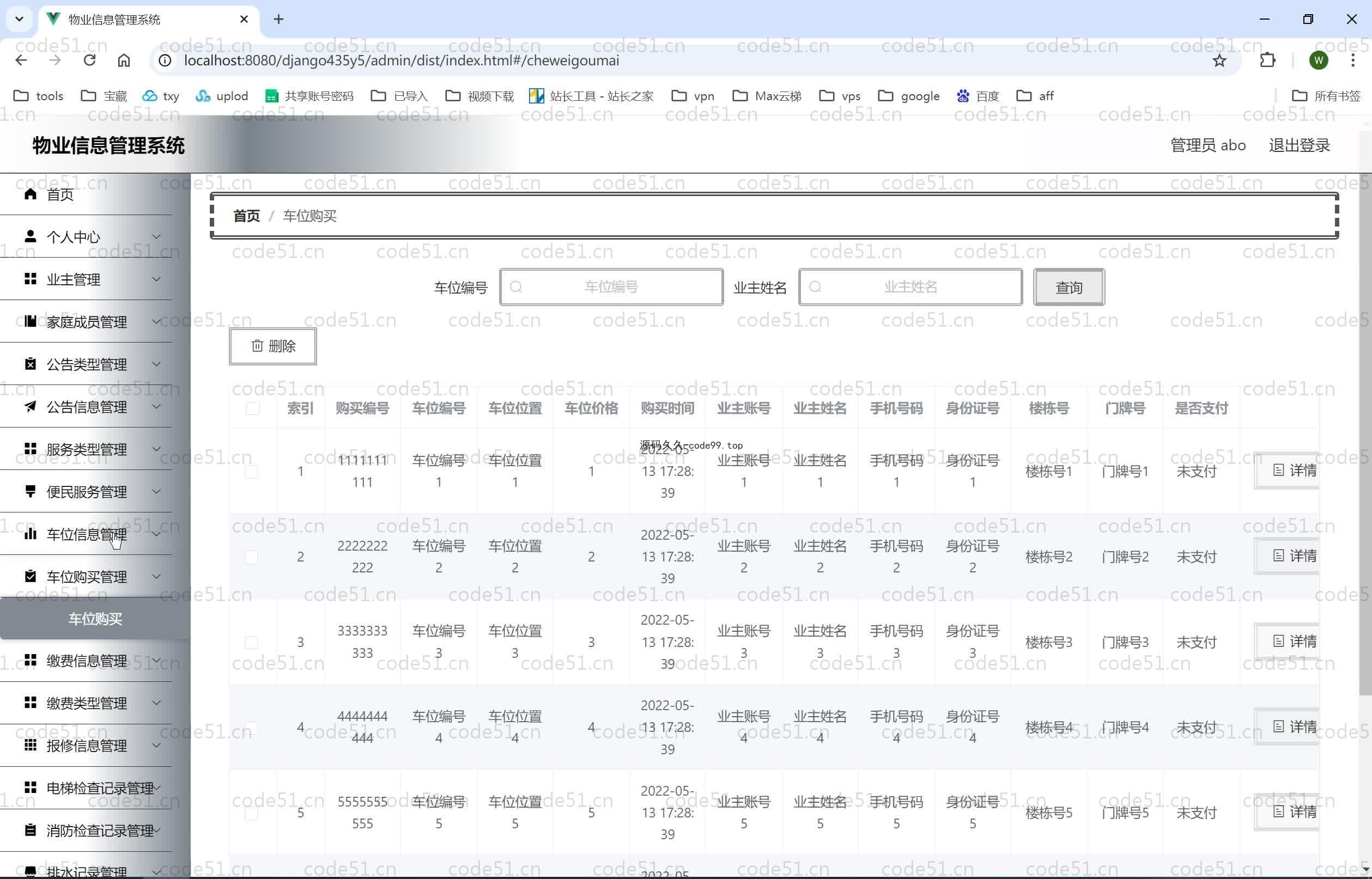The image size is (1372, 879).
Task: Click the clipboard icon for 车位购买管理
Action: click(31, 576)
